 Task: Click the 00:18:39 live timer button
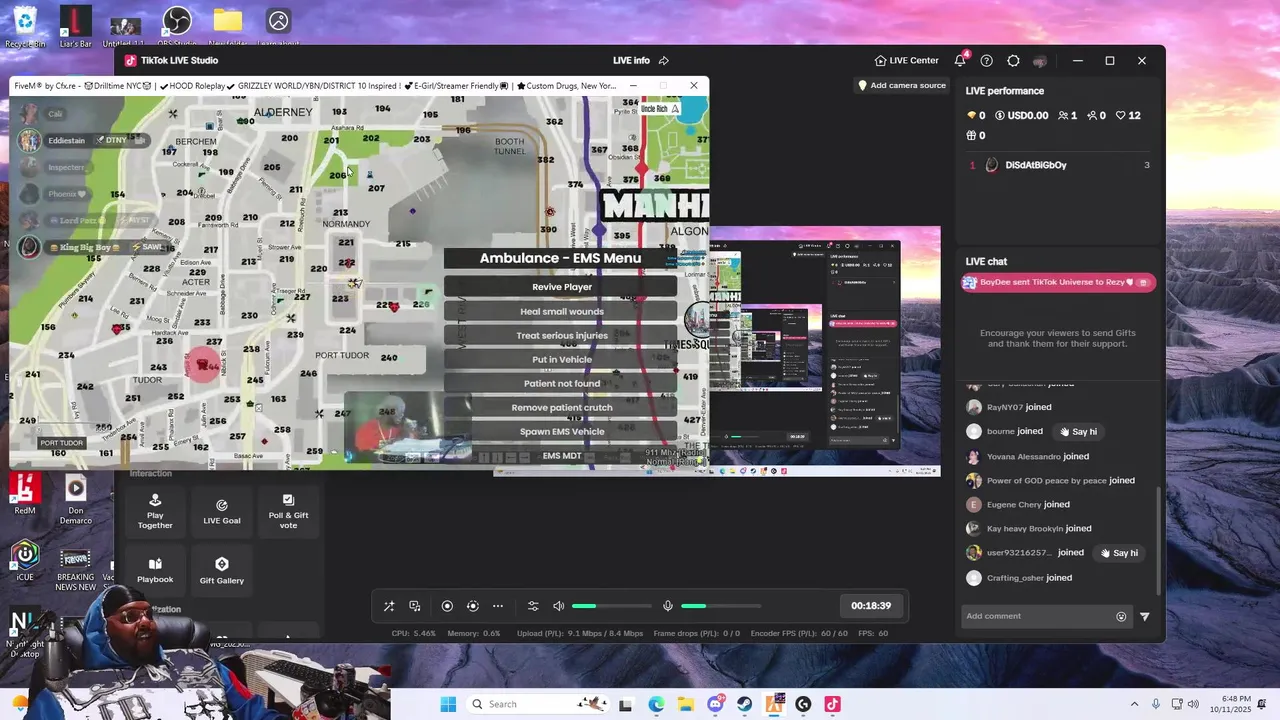(x=871, y=606)
